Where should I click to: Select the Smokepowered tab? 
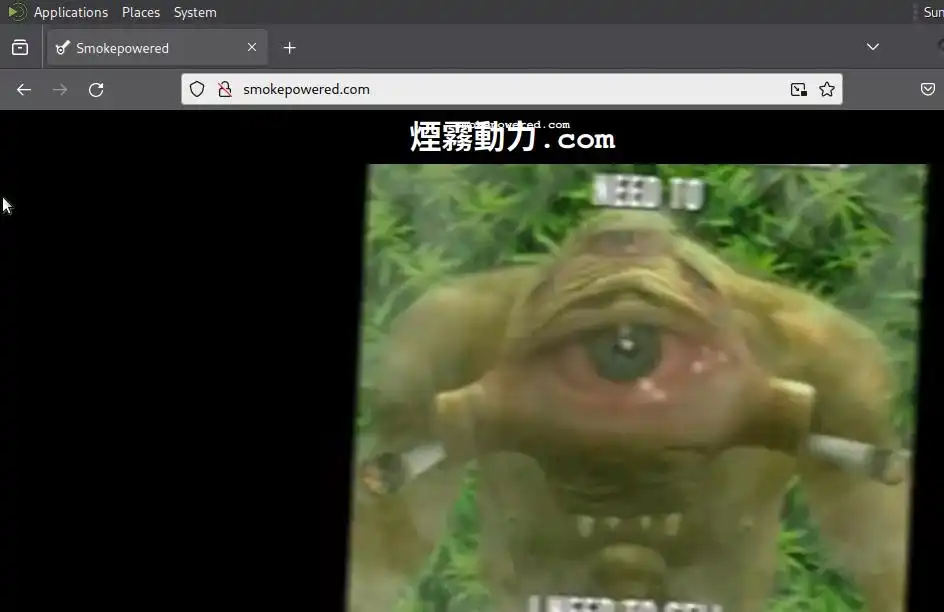click(x=157, y=48)
